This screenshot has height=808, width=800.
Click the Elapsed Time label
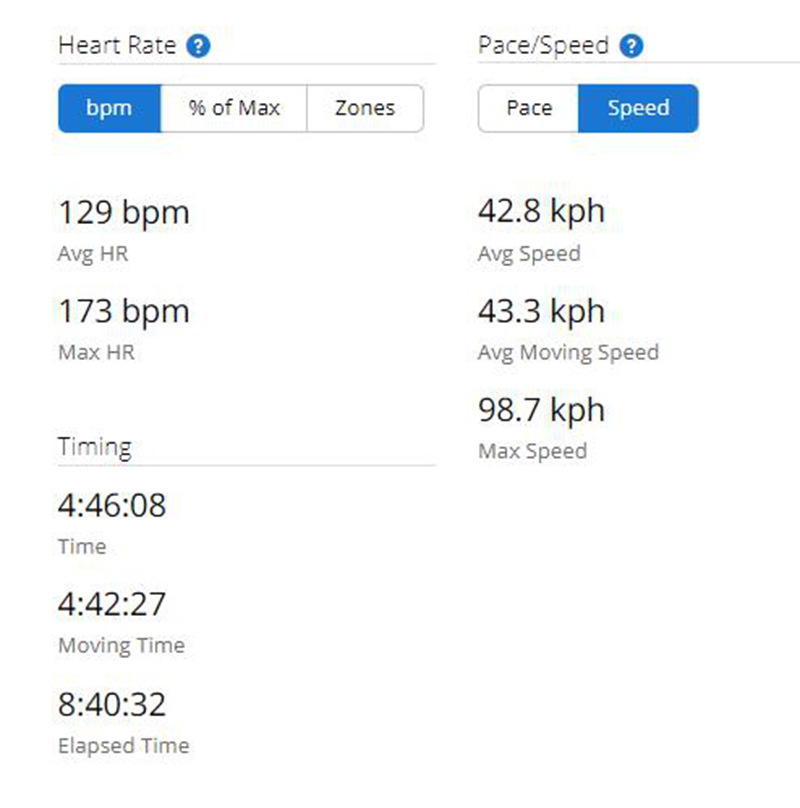[x=124, y=746]
